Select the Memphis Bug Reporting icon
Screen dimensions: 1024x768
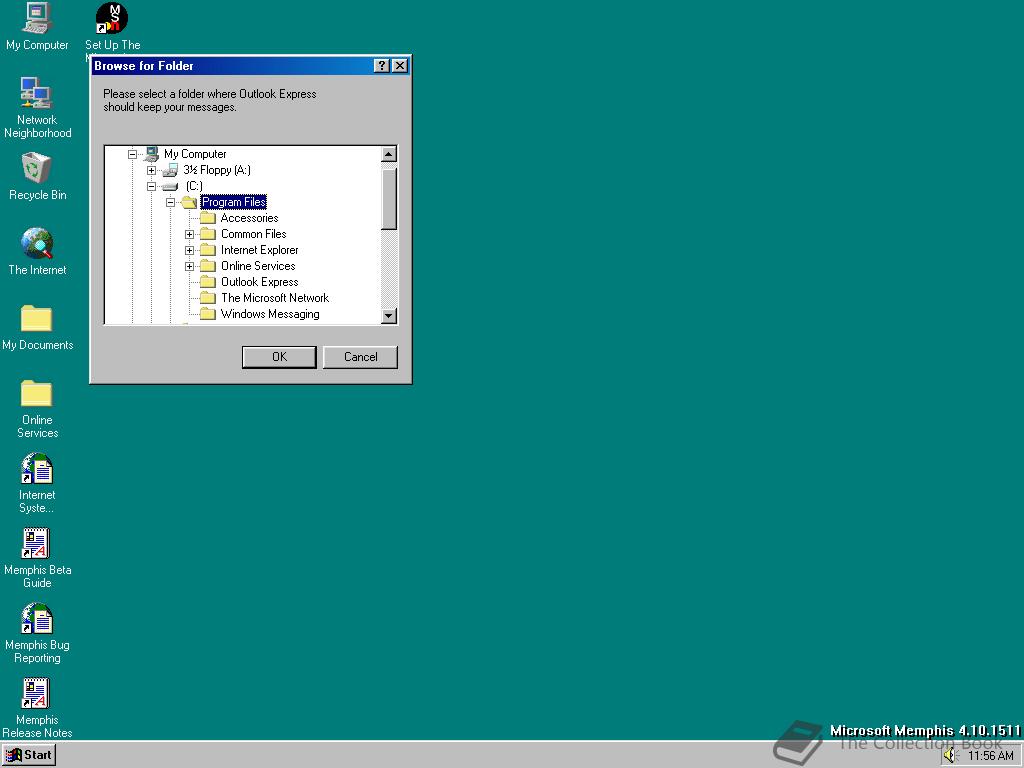(x=37, y=618)
